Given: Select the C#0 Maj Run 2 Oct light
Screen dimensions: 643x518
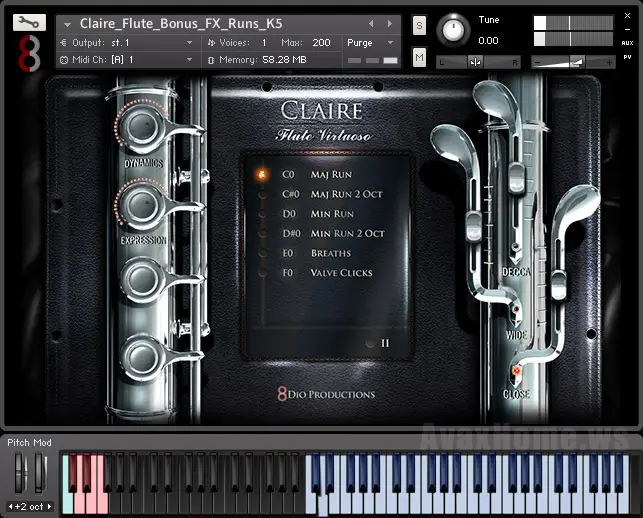Looking at the screenshot, I should 262,194.
